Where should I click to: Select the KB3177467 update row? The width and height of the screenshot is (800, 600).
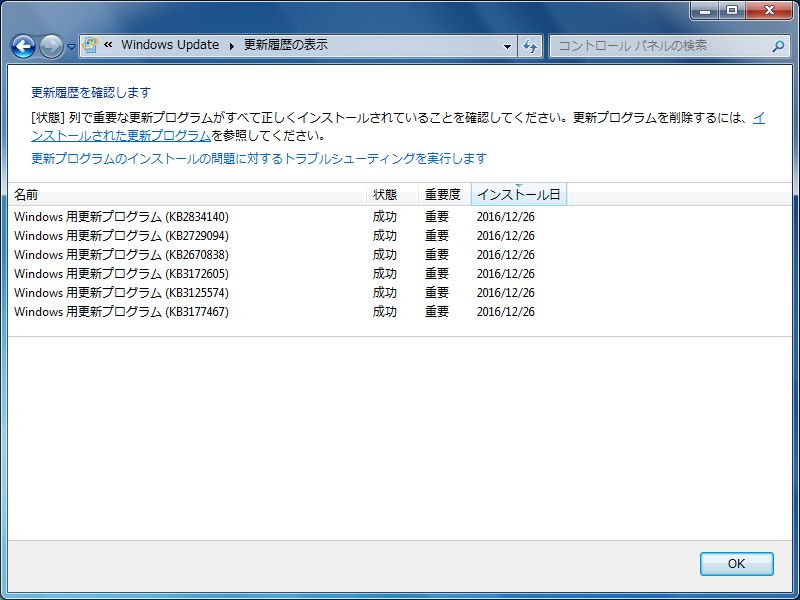399,311
